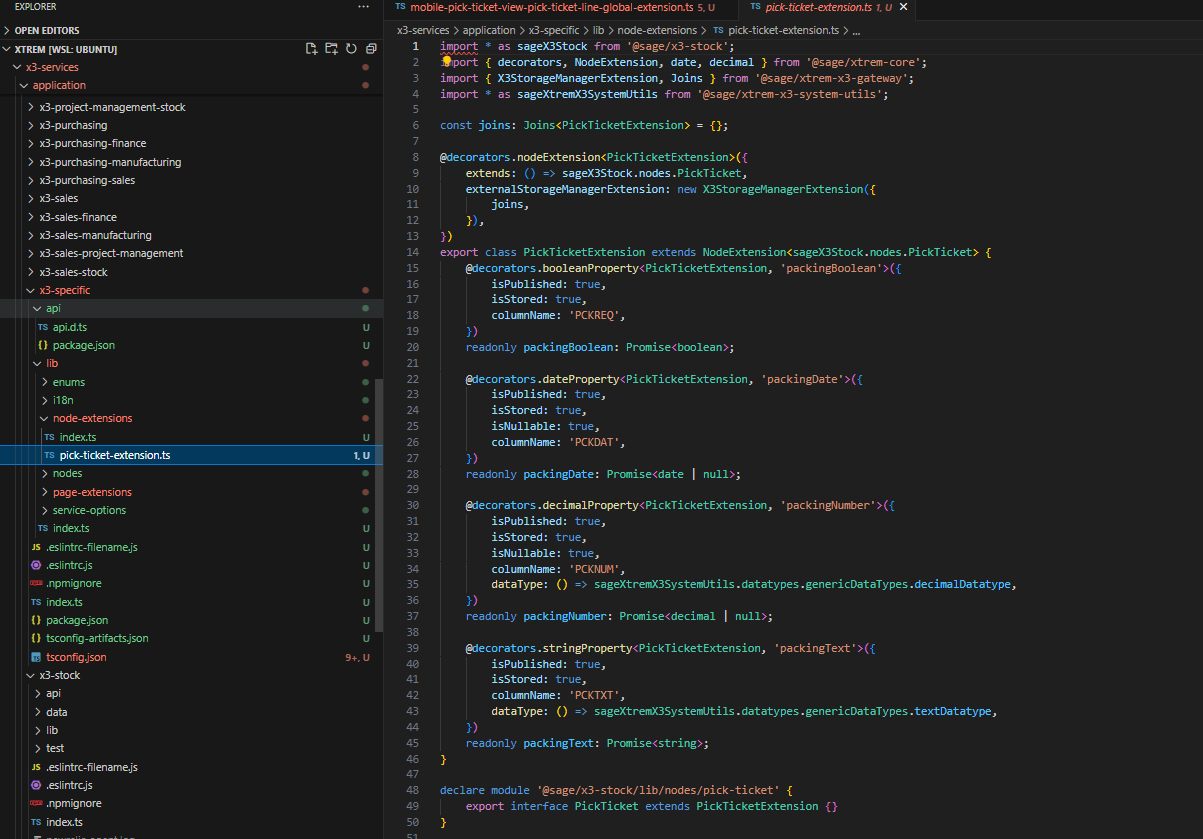Viewport: 1203px width, 839px height.
Task: Click the textDatatype identifier on line 43
Action: point(955,711)
